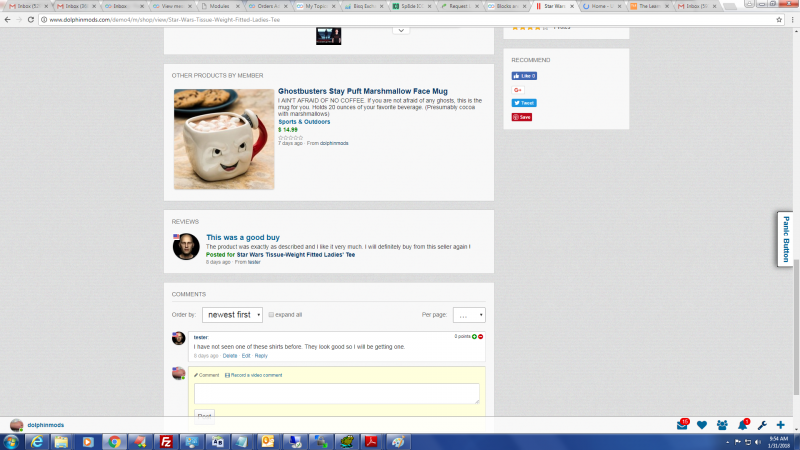Click the dolphinmods username in bottom bar
Screen dimensions: 800x450
46,425
